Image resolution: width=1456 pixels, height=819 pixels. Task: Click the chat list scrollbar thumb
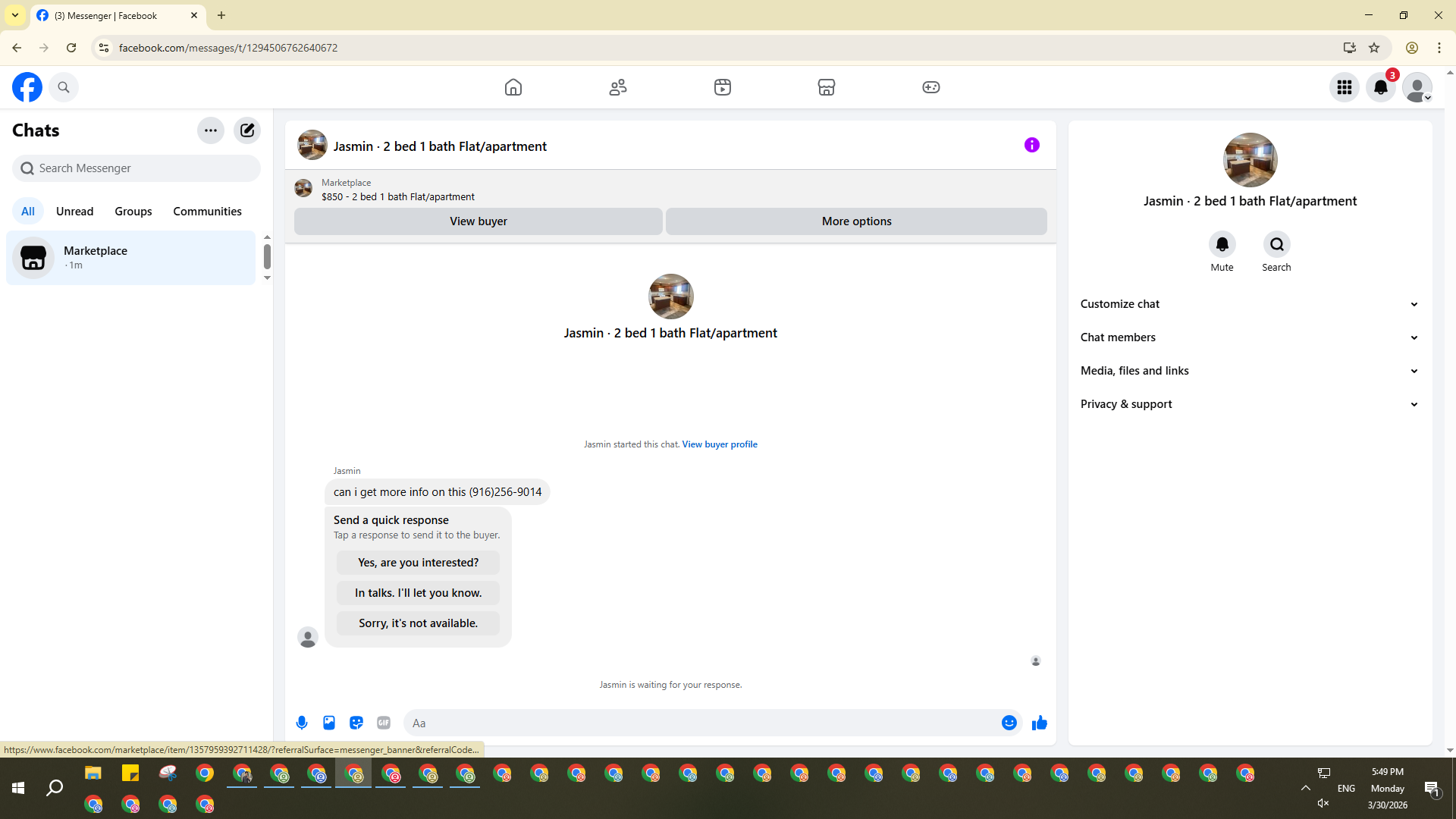pyautogui.click(x=267, y=256)
